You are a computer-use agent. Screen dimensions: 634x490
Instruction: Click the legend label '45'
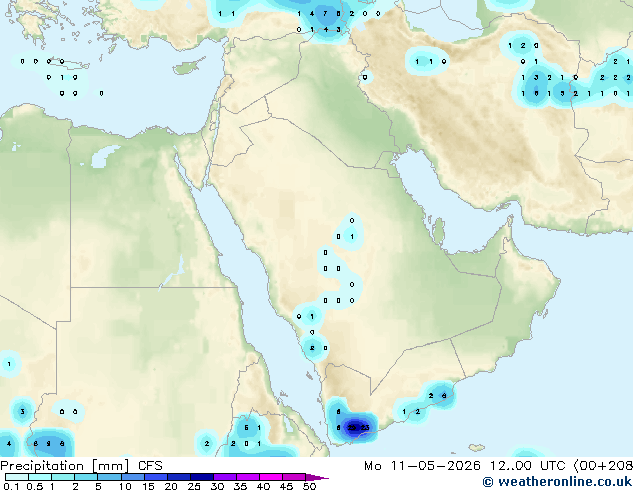[286, 486]
